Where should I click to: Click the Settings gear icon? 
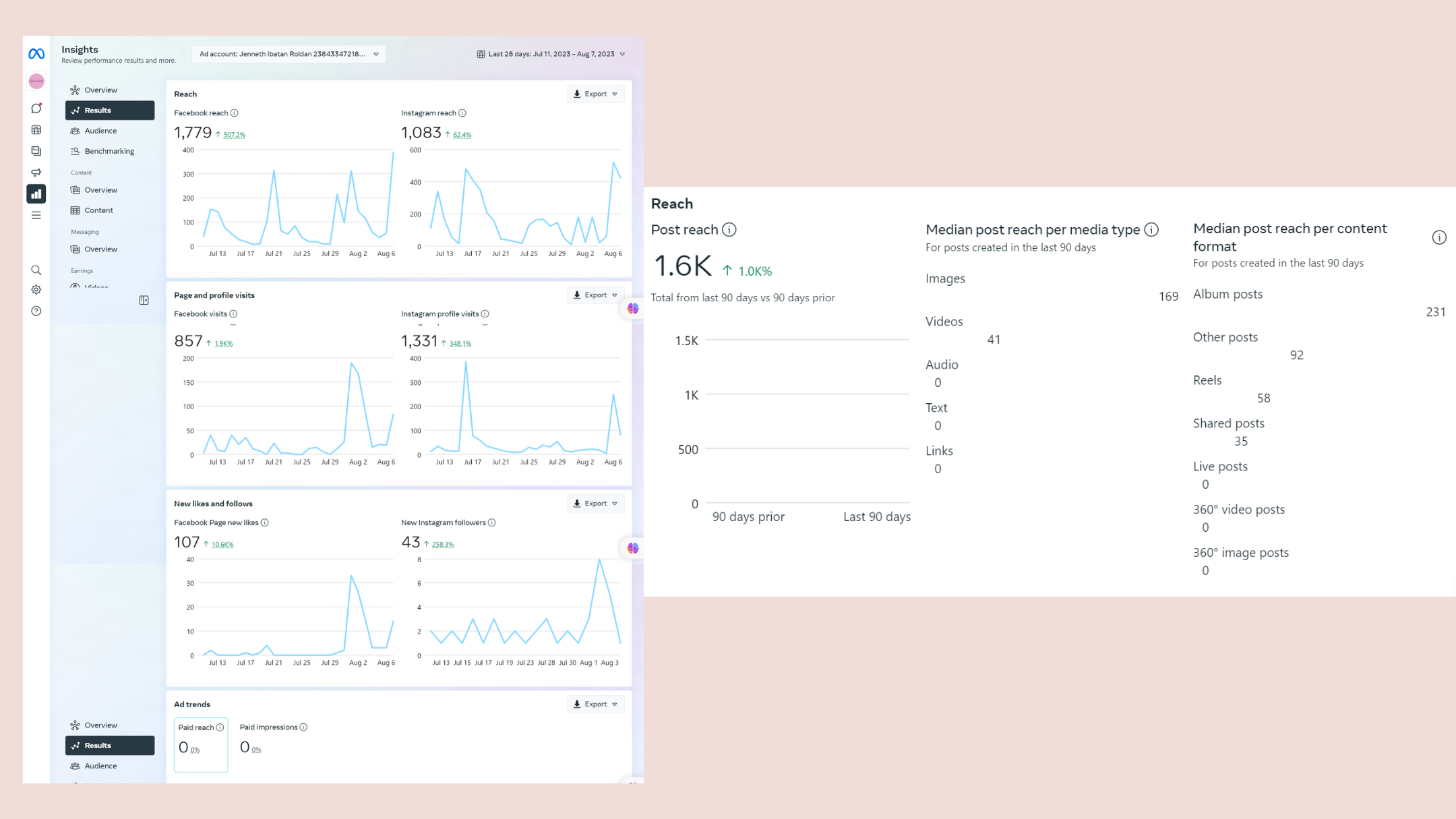tap(36, 290)
